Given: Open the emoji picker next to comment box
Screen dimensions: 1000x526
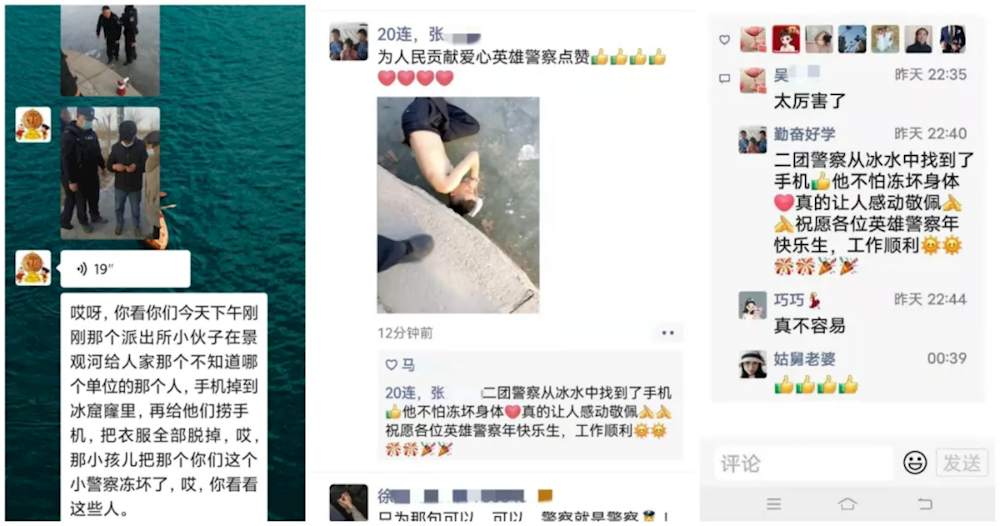Looking at the screenshot, I should pyautogui.click(x=915, y=462).
